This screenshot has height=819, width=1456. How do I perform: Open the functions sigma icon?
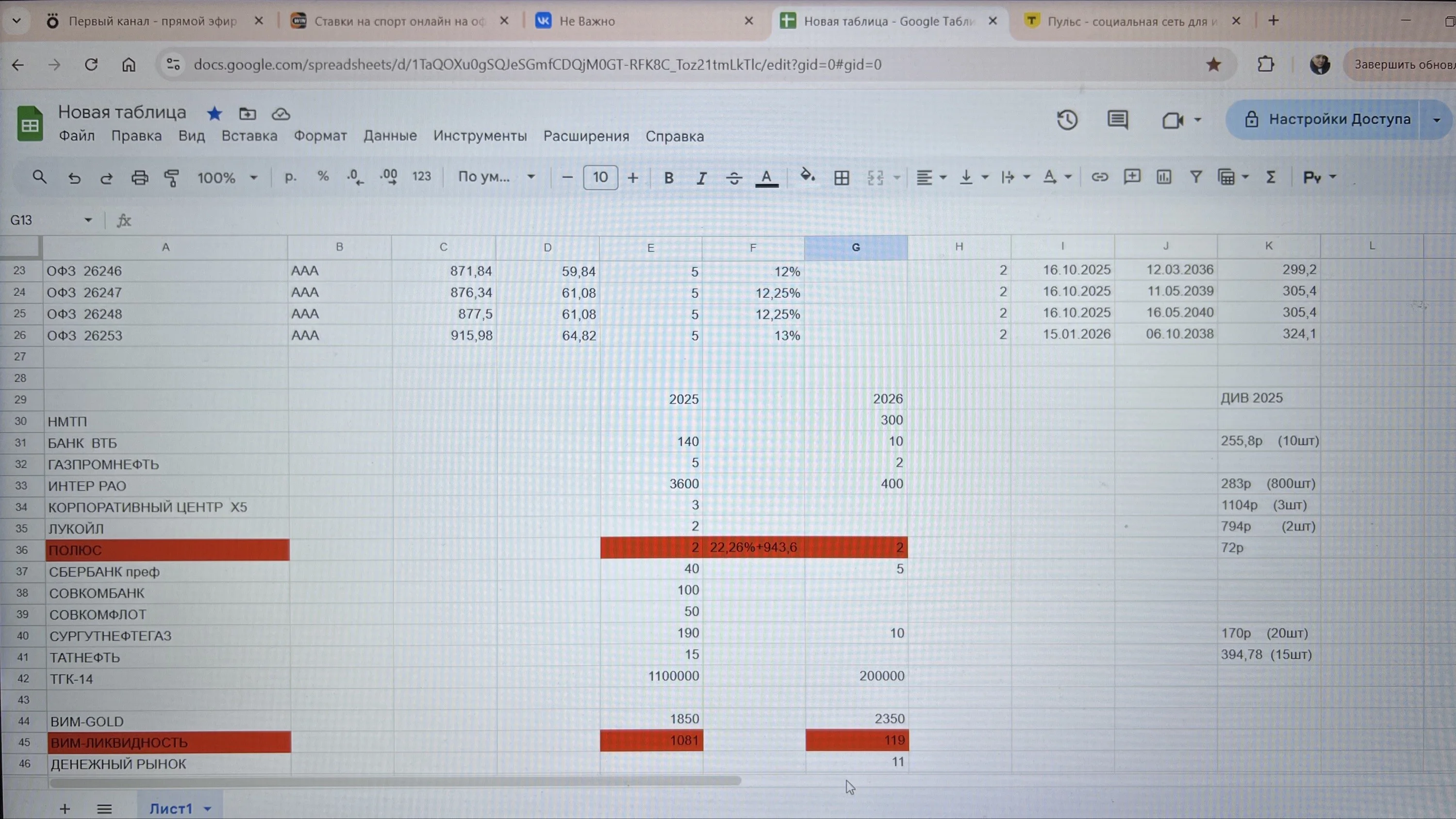1271,178
